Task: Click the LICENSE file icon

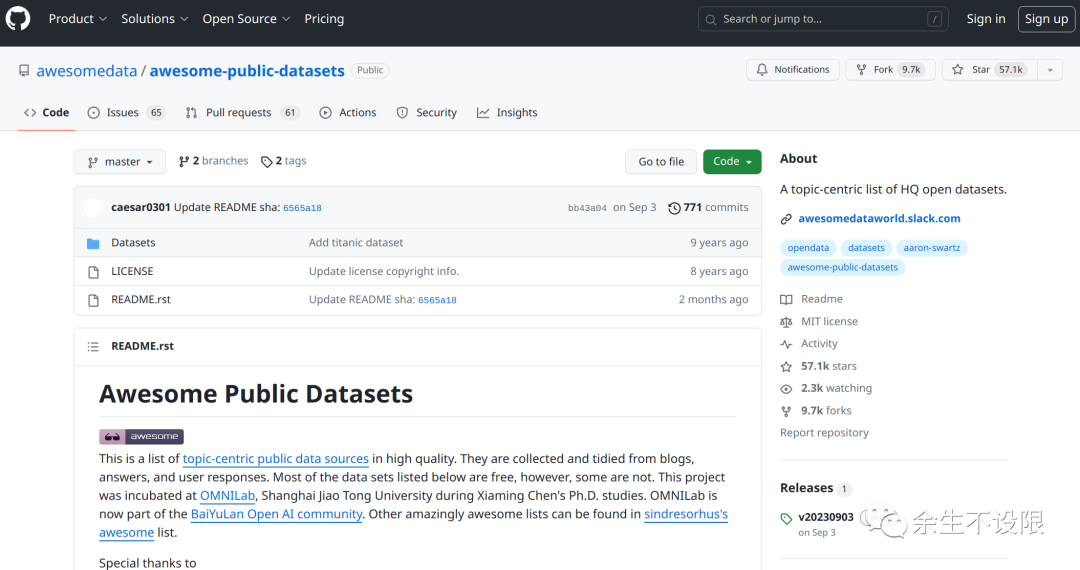Action: (93, 272)
